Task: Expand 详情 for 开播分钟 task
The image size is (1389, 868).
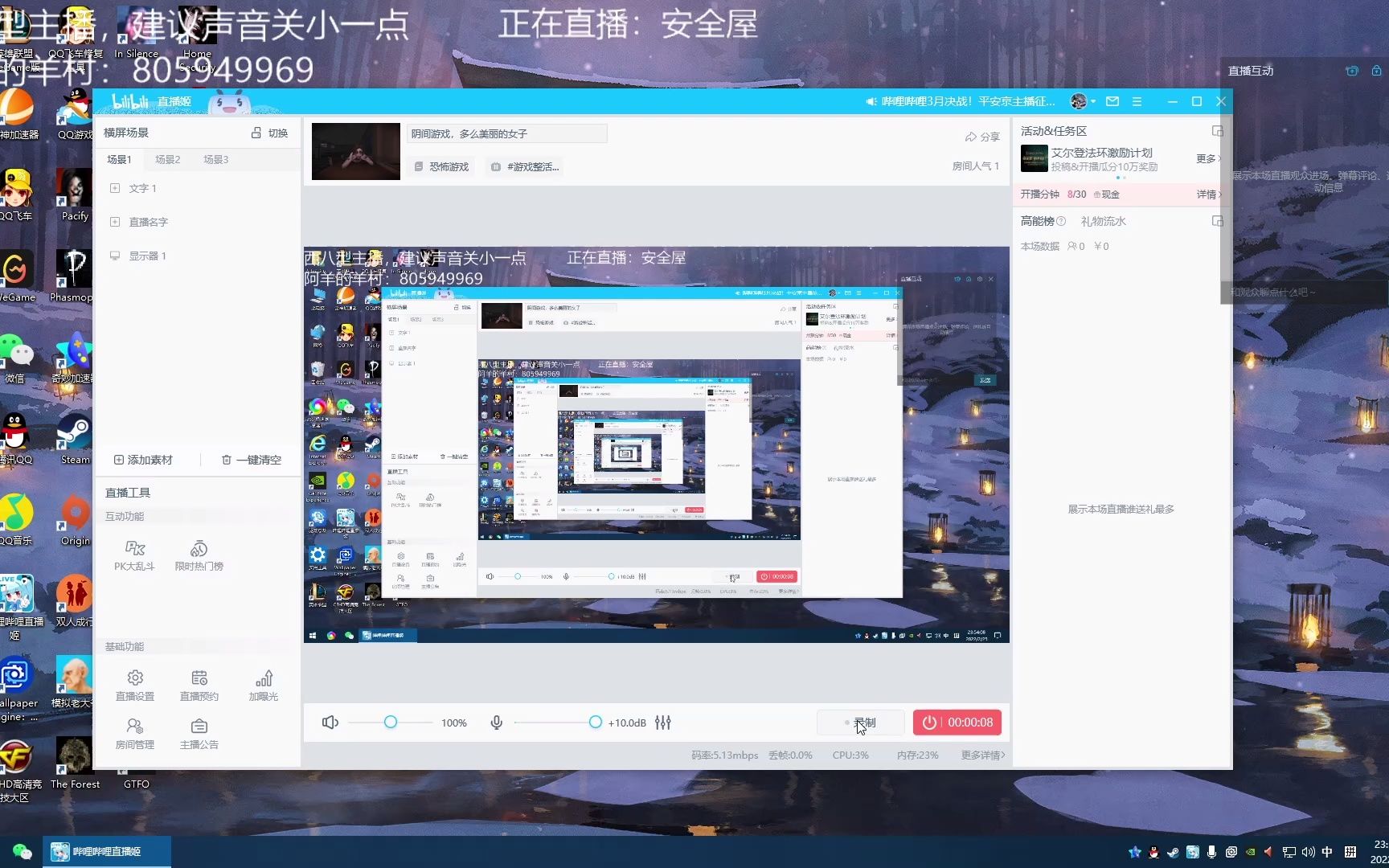Action: click(1209, 194)
